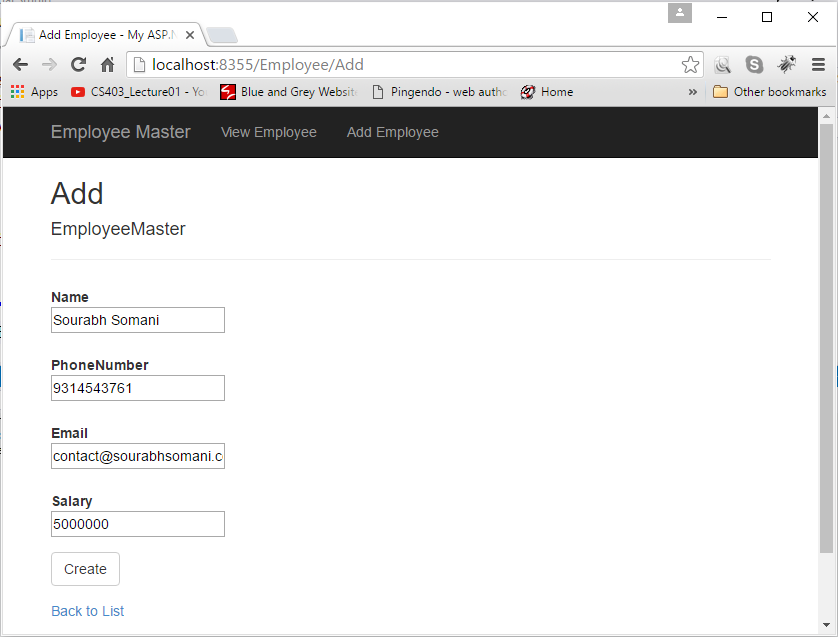Screen dimensions: 838x637
Task: Click the PhoneNumber field label
Action: [100, 365]
